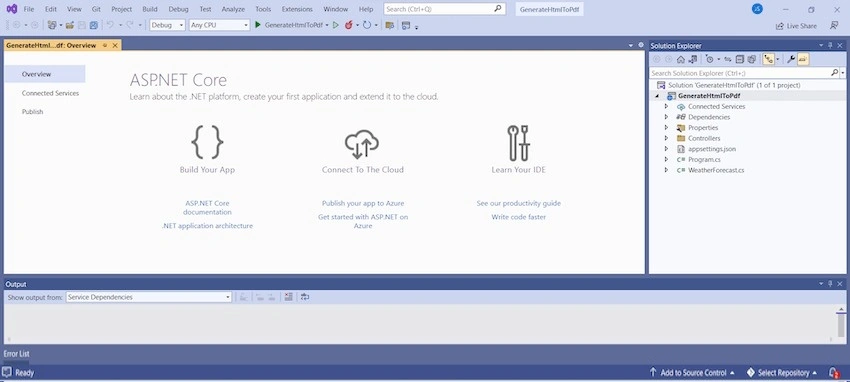This screenshot has width=850, height=382.
Task: Click Pending Changes Filter clock icon
Action: point(710,60)
